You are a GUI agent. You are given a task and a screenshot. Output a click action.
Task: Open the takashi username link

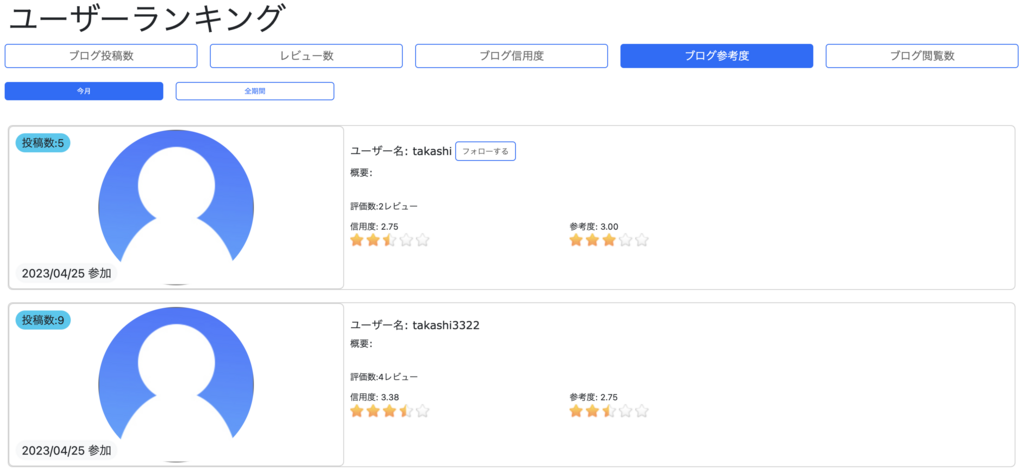coord(432,151)
